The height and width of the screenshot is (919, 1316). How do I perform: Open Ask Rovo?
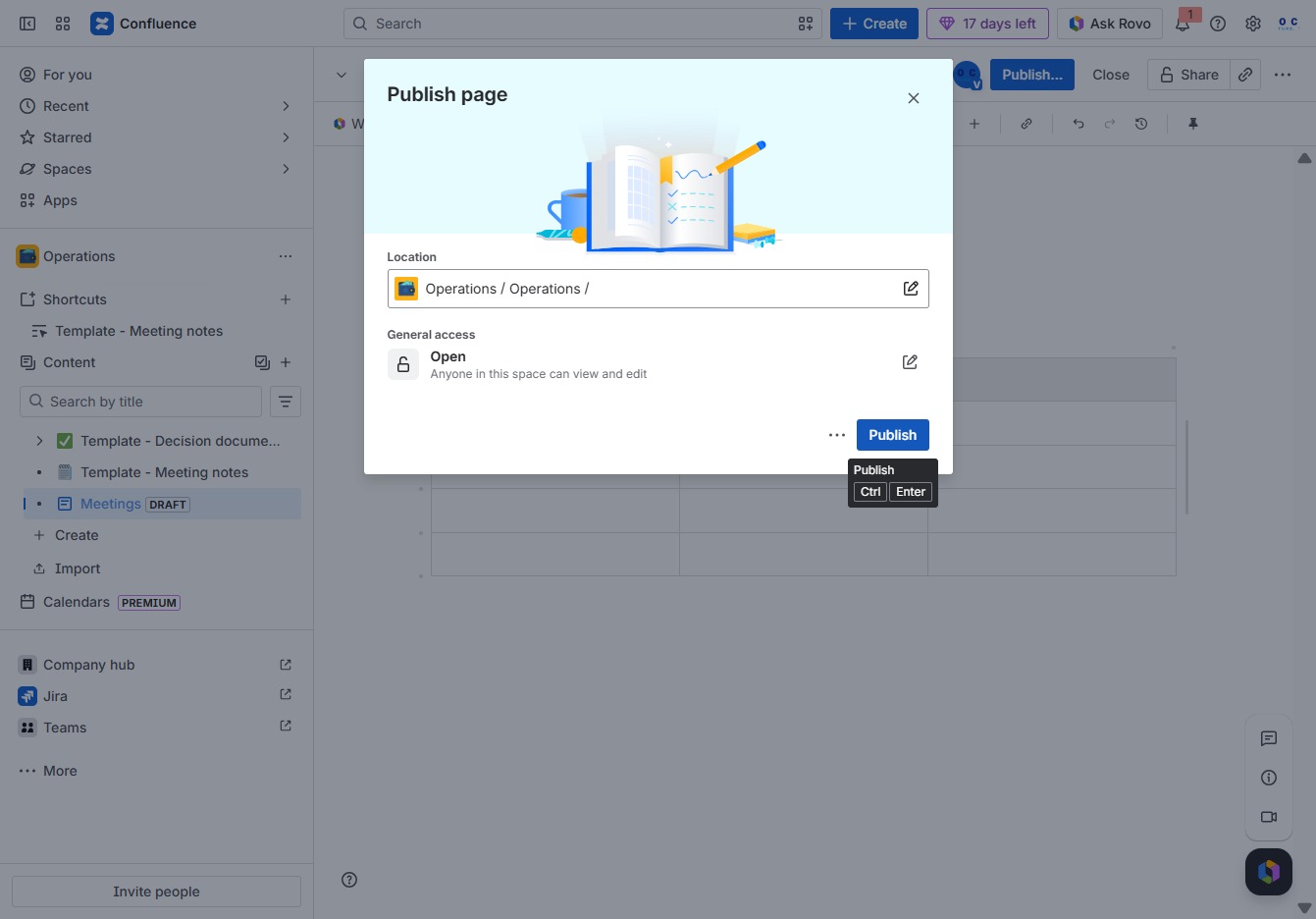coord(1110,24)
